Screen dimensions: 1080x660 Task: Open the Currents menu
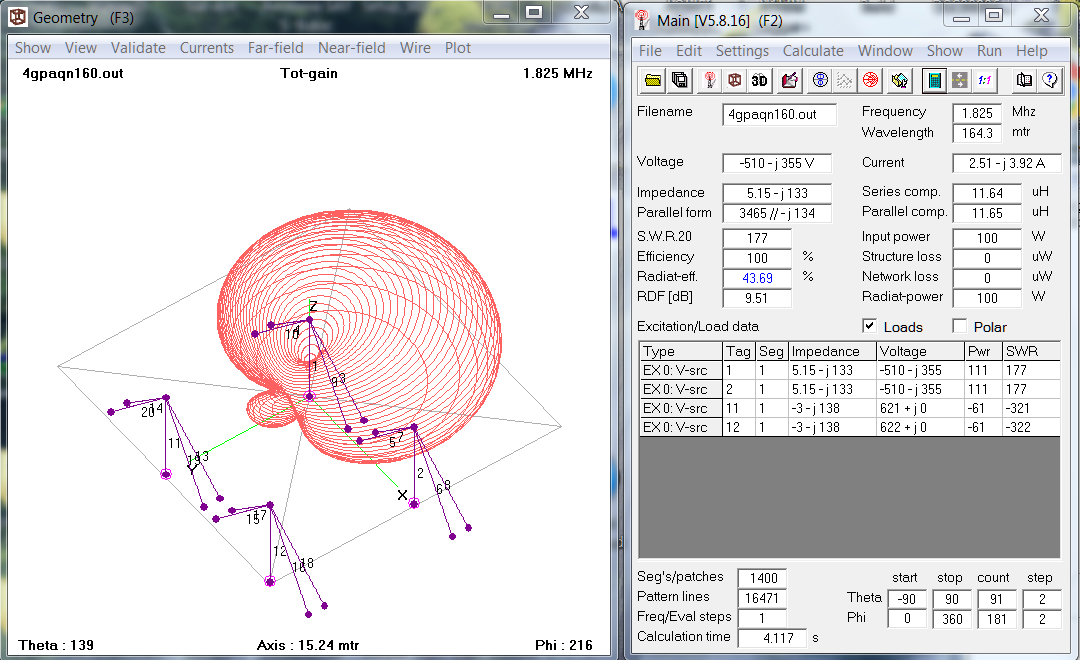pos(207,48)
